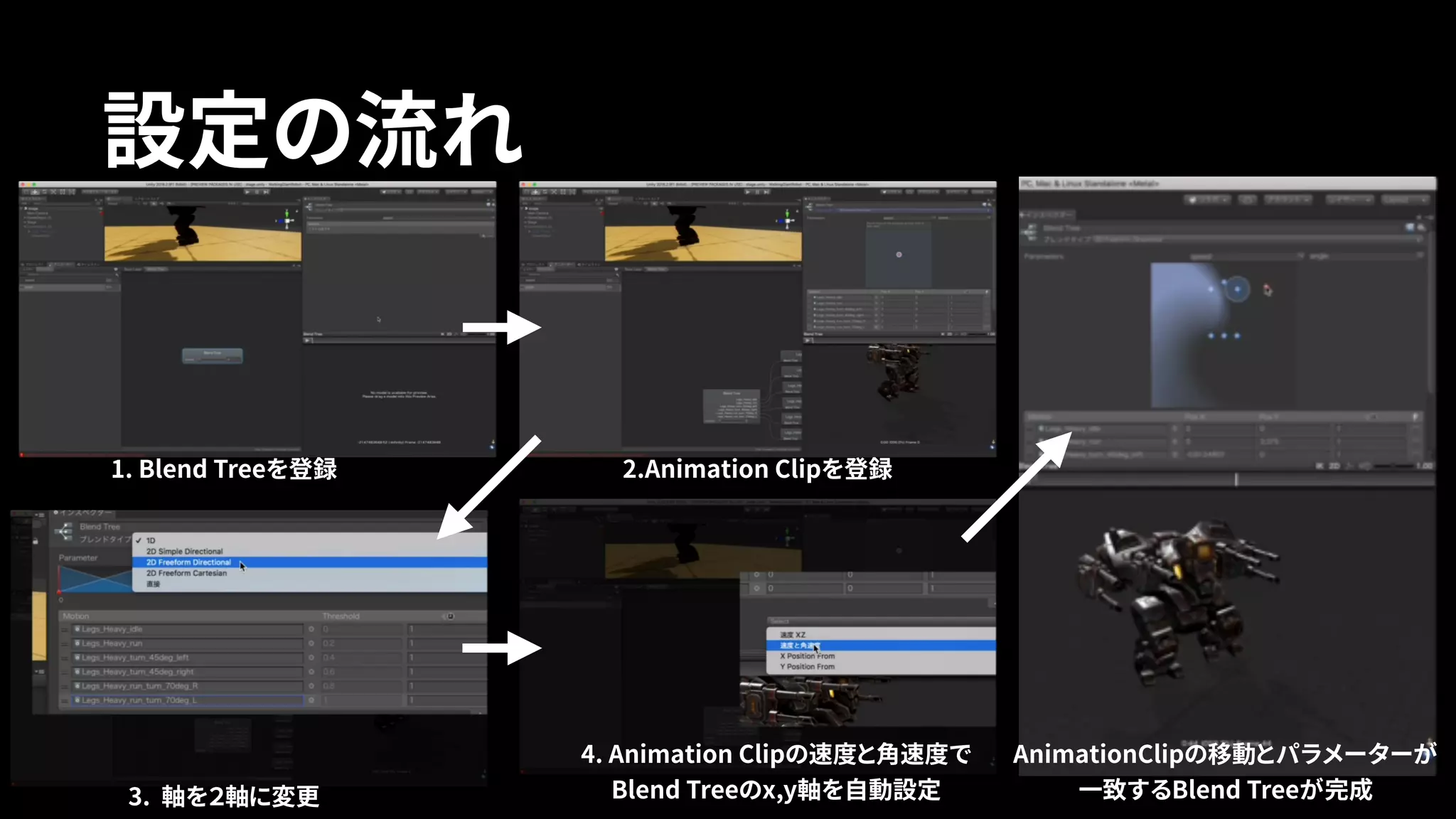This screenshot has height=819, width=1456.
Task: Click the 1D blend graph under Parameter
Action: [x=95, y=579]
